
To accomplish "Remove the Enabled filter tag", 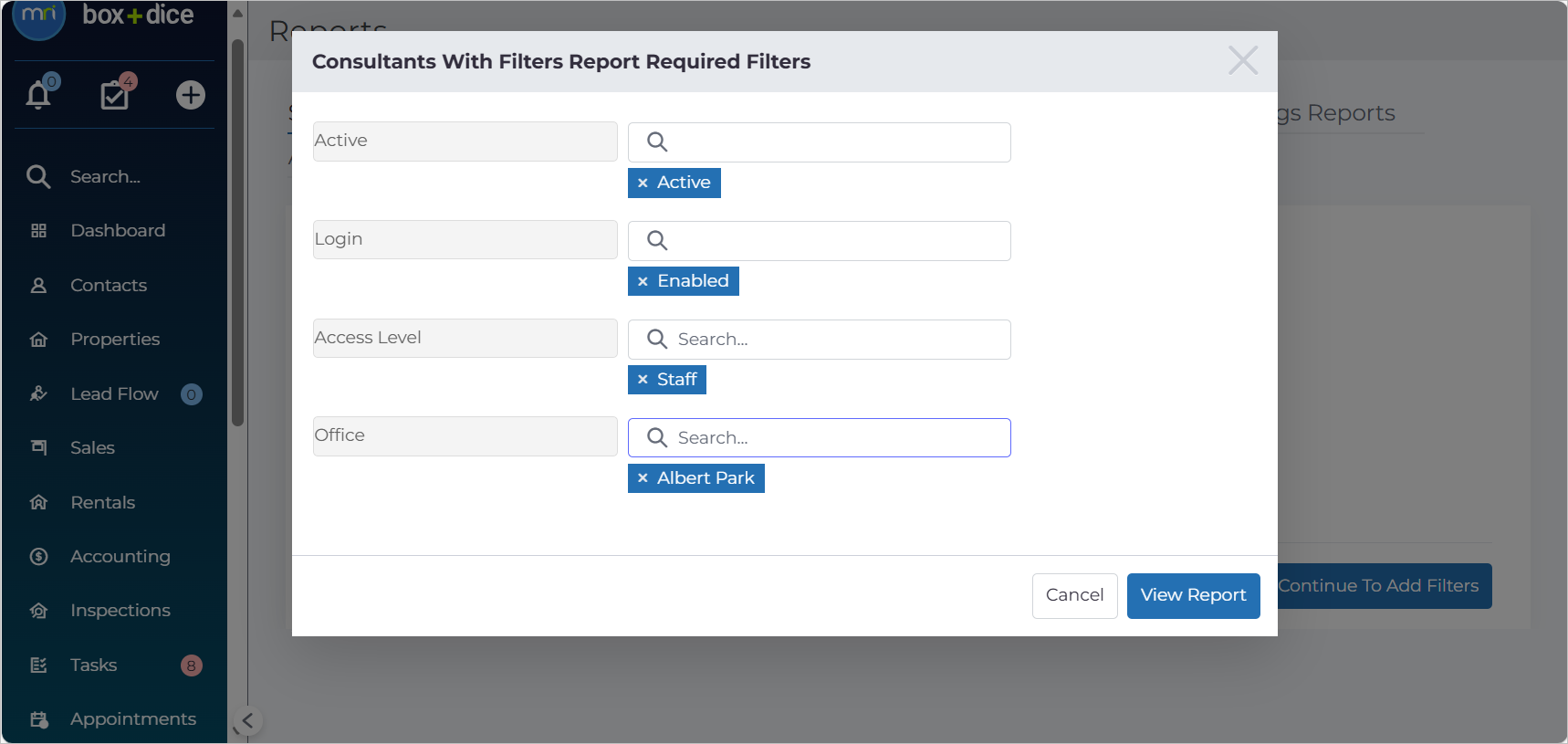I will tap(643, 281).
